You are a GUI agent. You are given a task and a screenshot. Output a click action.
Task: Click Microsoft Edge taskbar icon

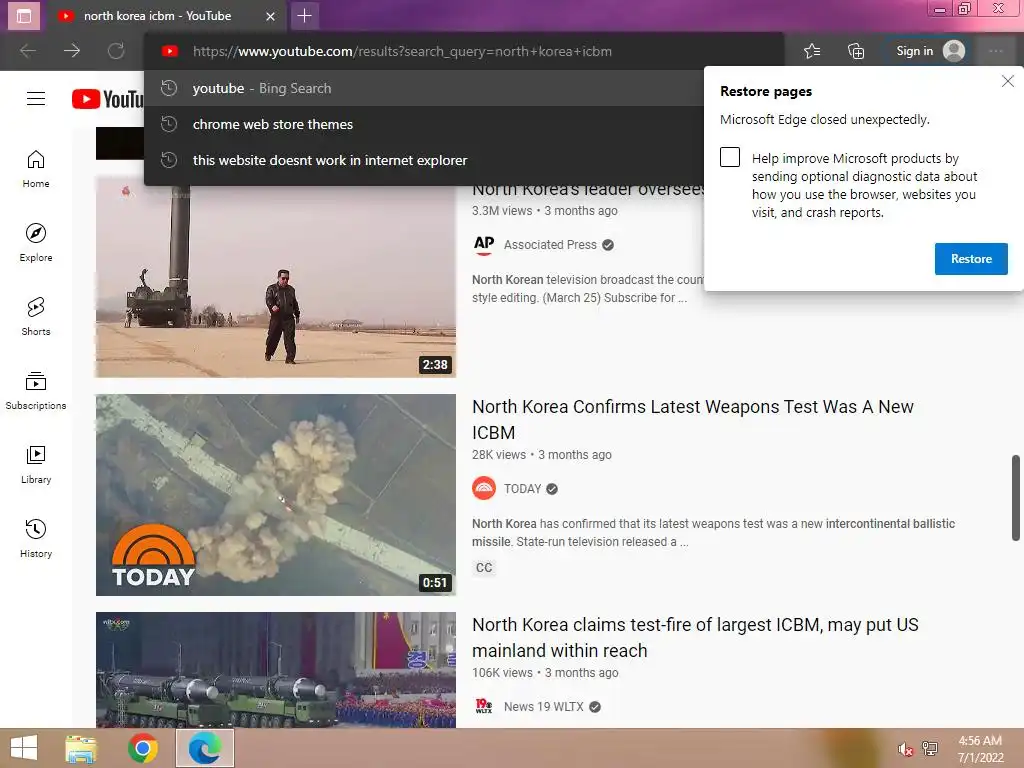coord(205,748)
